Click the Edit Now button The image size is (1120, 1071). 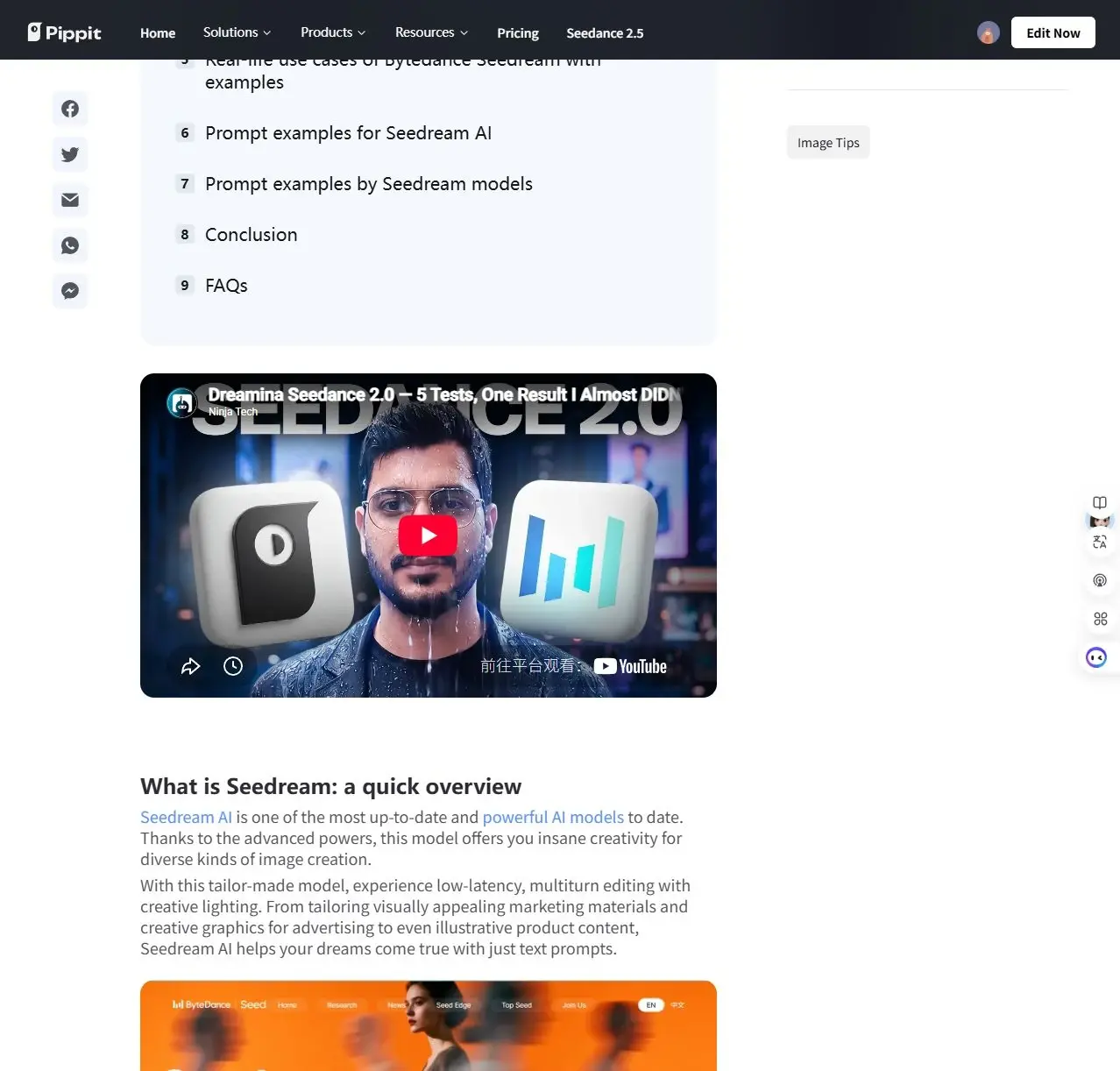(1053, 32)
